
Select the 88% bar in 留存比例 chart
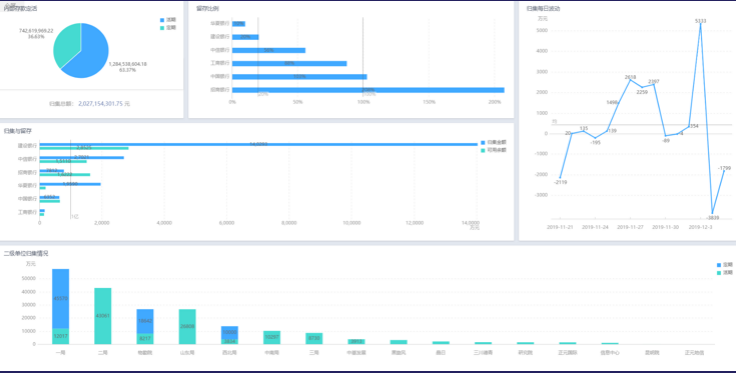coord(290,63)
